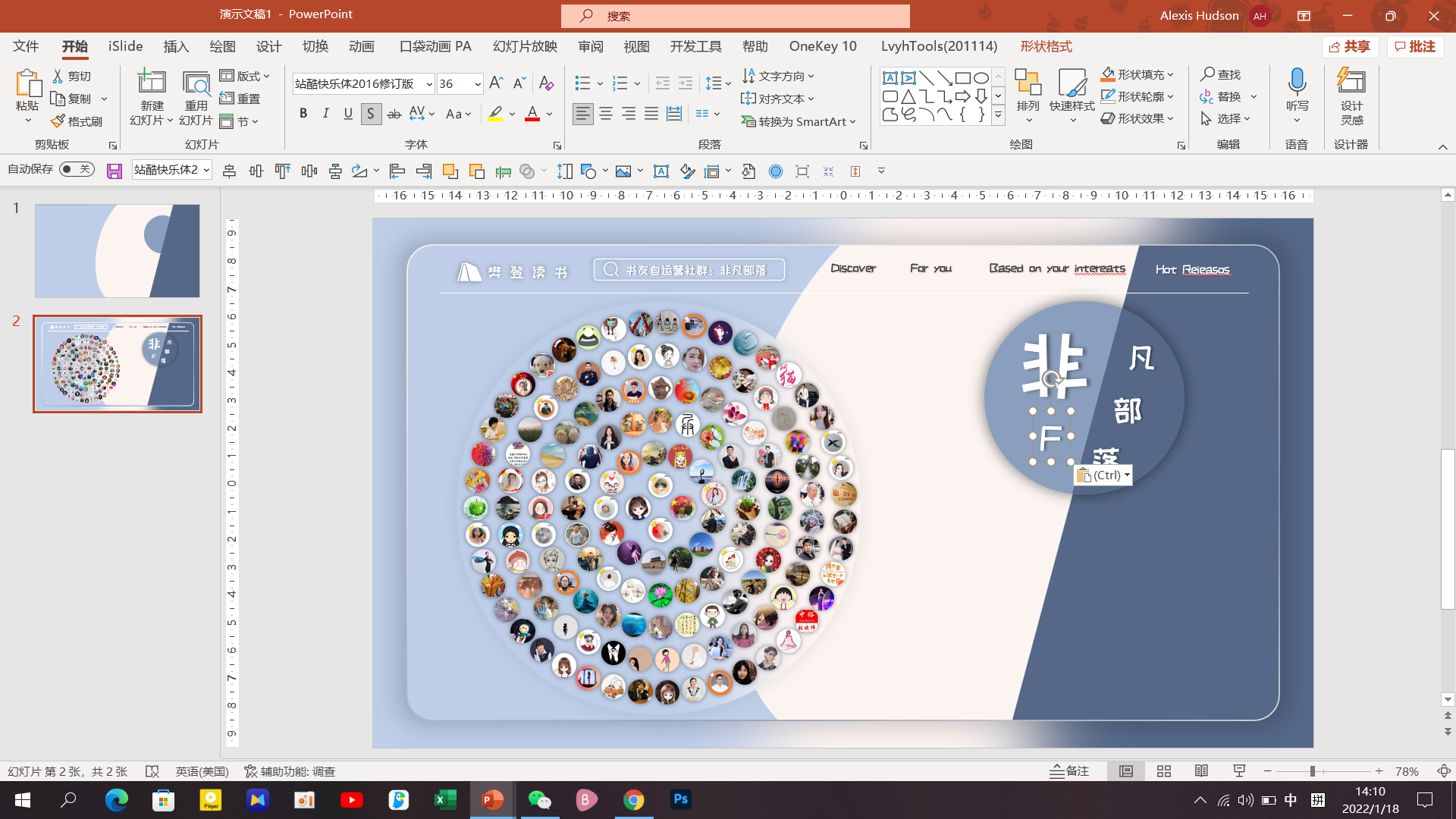Click Convert to SmartArt icon
Screen dimensions: 1456x819
748,121
